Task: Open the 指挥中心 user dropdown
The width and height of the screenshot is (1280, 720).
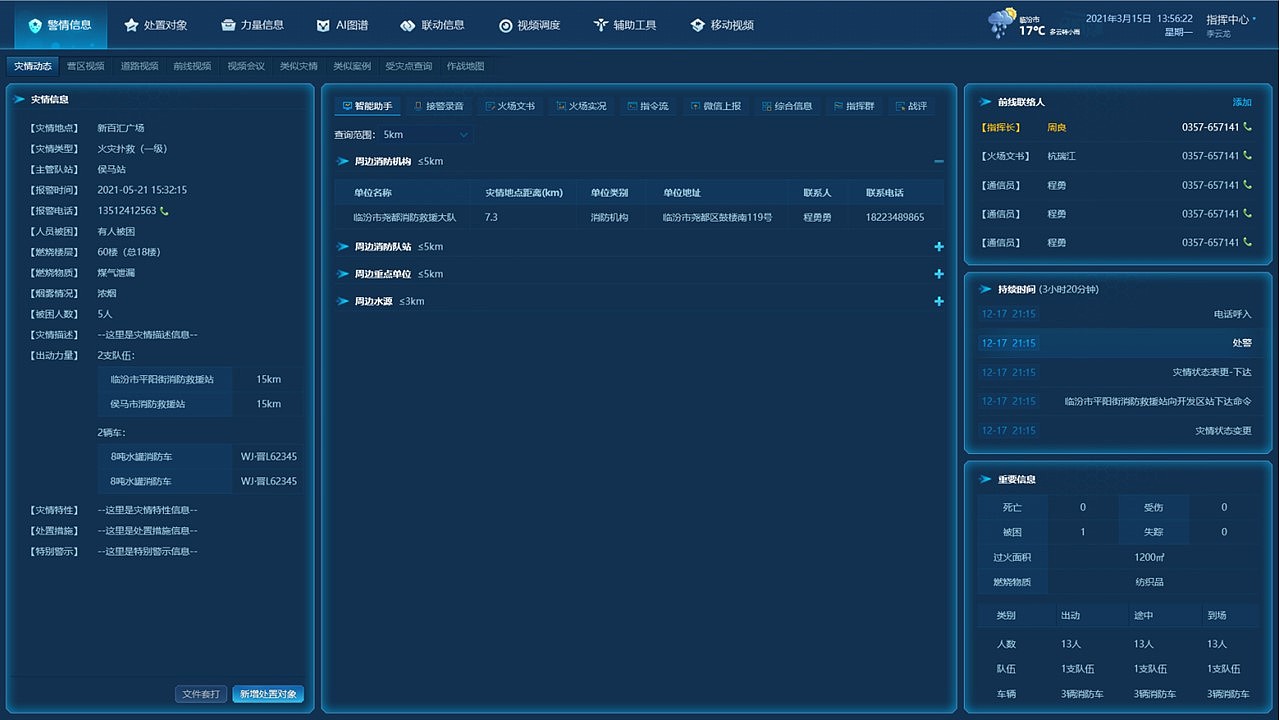Action: click(1231, 19)
